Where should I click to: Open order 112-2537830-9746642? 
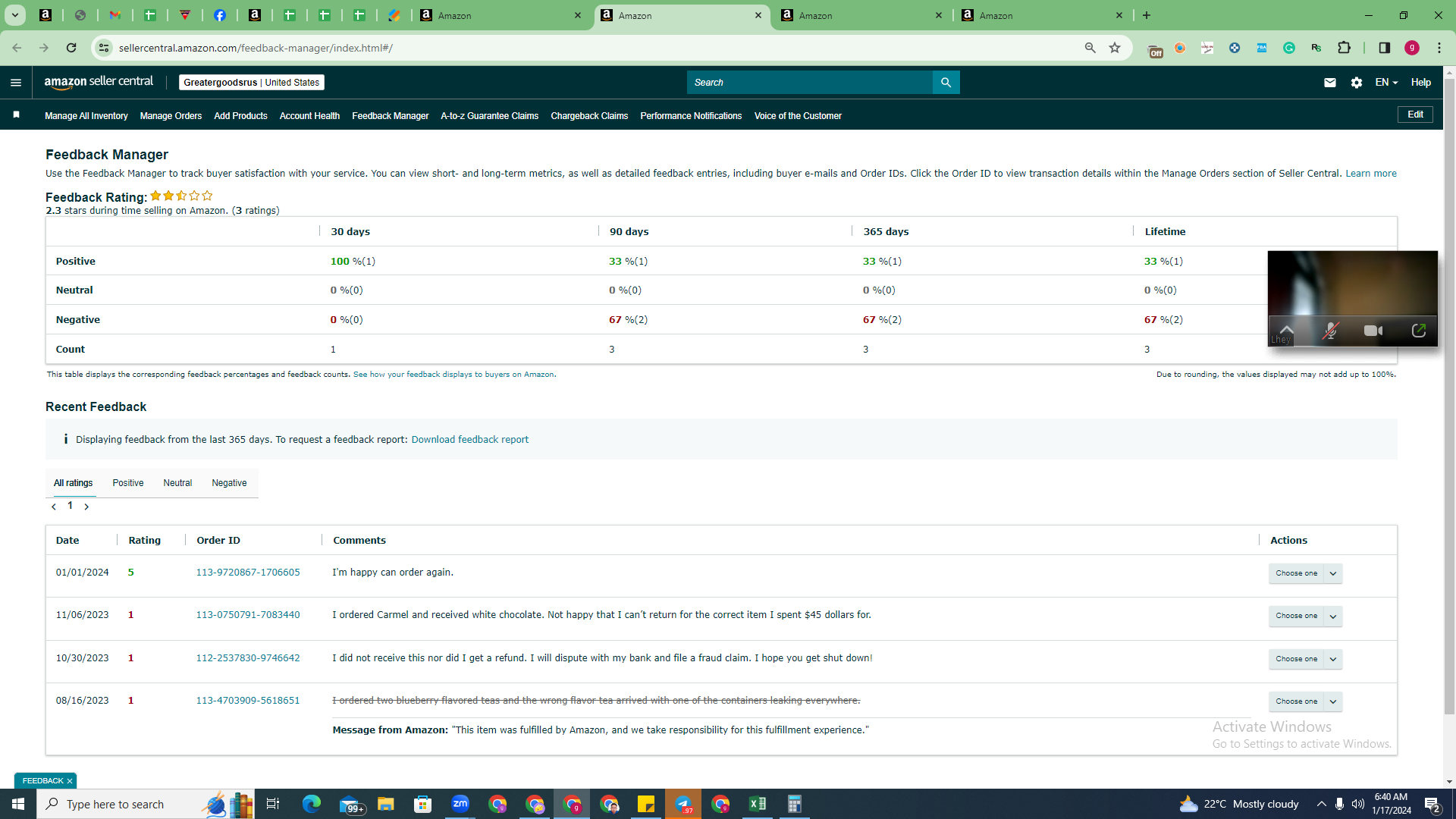[248, 658]
